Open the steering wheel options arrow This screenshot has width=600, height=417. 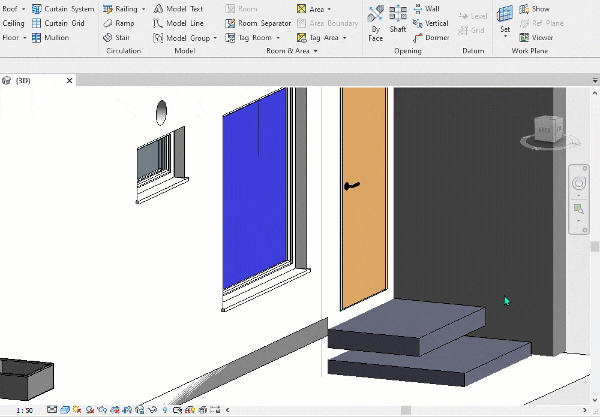click(579, 195)
